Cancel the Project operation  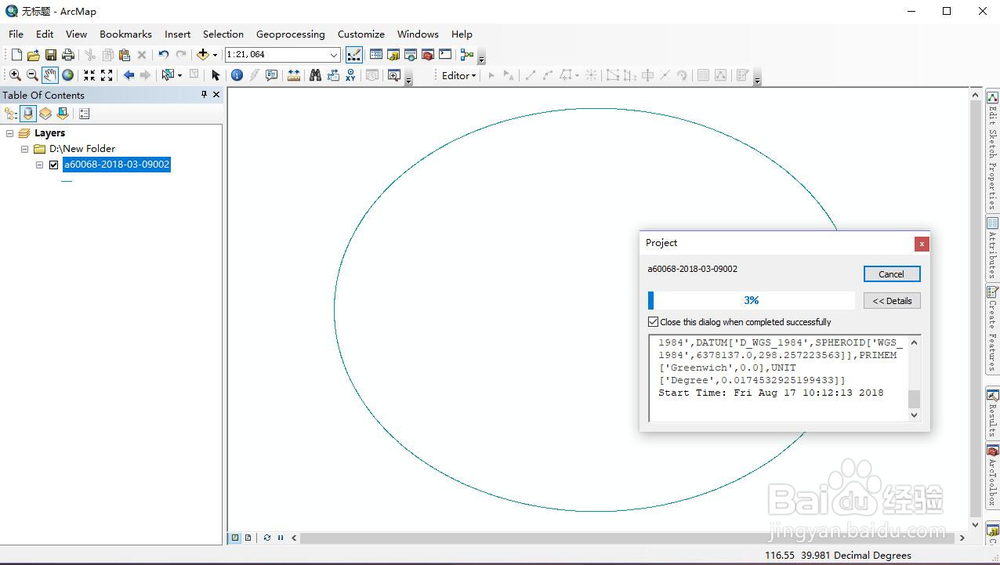tap(892, 274)
